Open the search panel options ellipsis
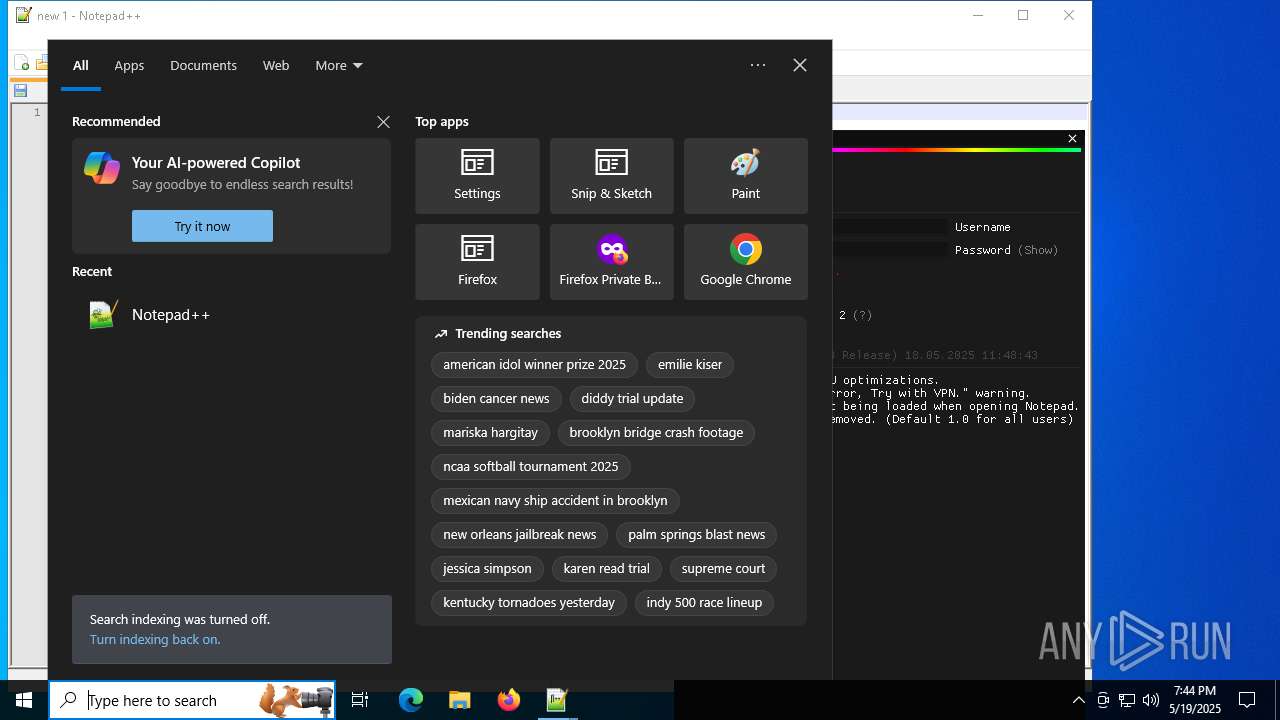This screenshot has height=720, width=1280. [758, 65]
